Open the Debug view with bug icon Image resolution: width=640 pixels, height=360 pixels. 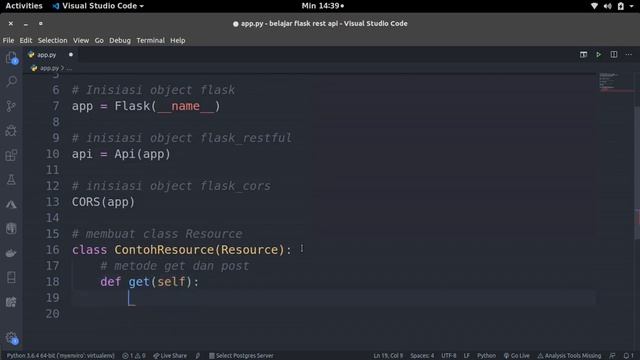click(x=11, y=131)
